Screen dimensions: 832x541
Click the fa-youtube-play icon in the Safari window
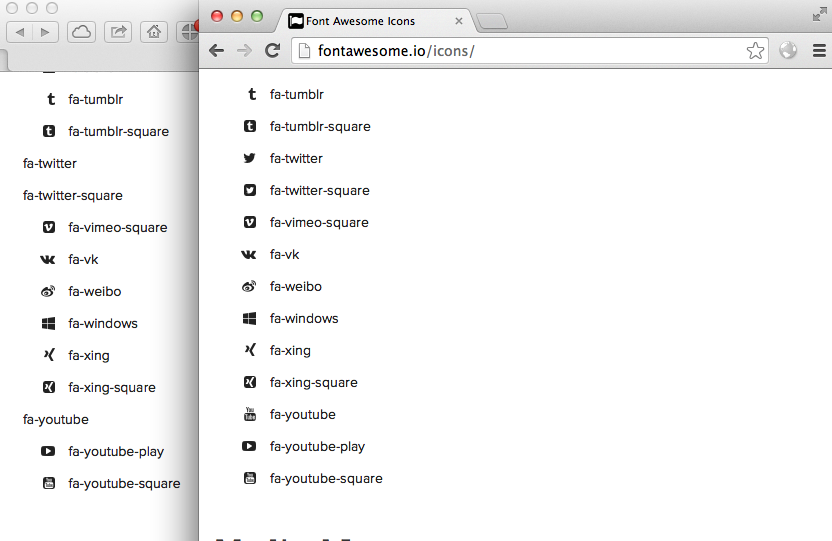click(x=48, y=451)
